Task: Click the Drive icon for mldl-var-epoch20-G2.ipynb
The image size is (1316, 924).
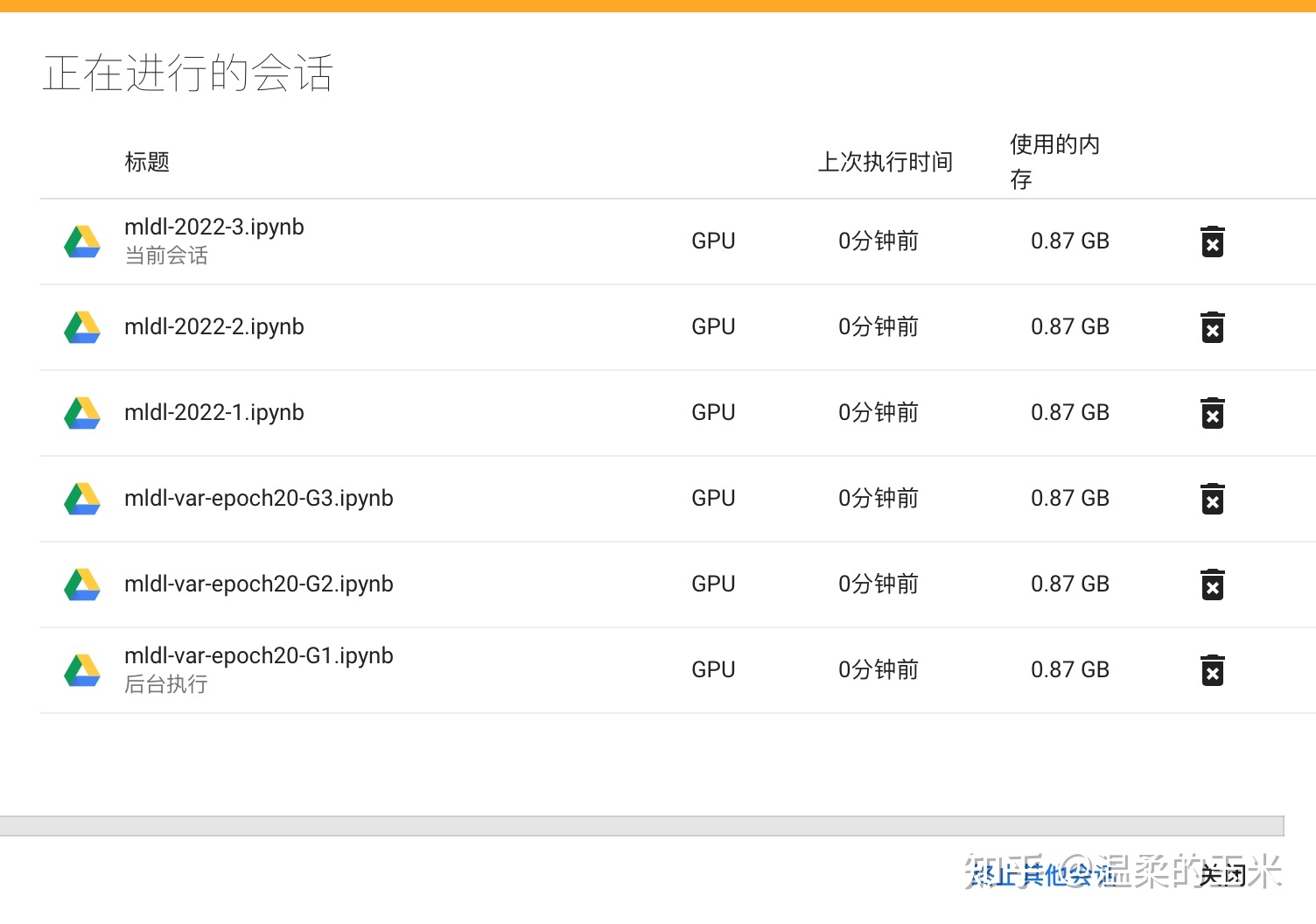Action: (x=80, y=584)
